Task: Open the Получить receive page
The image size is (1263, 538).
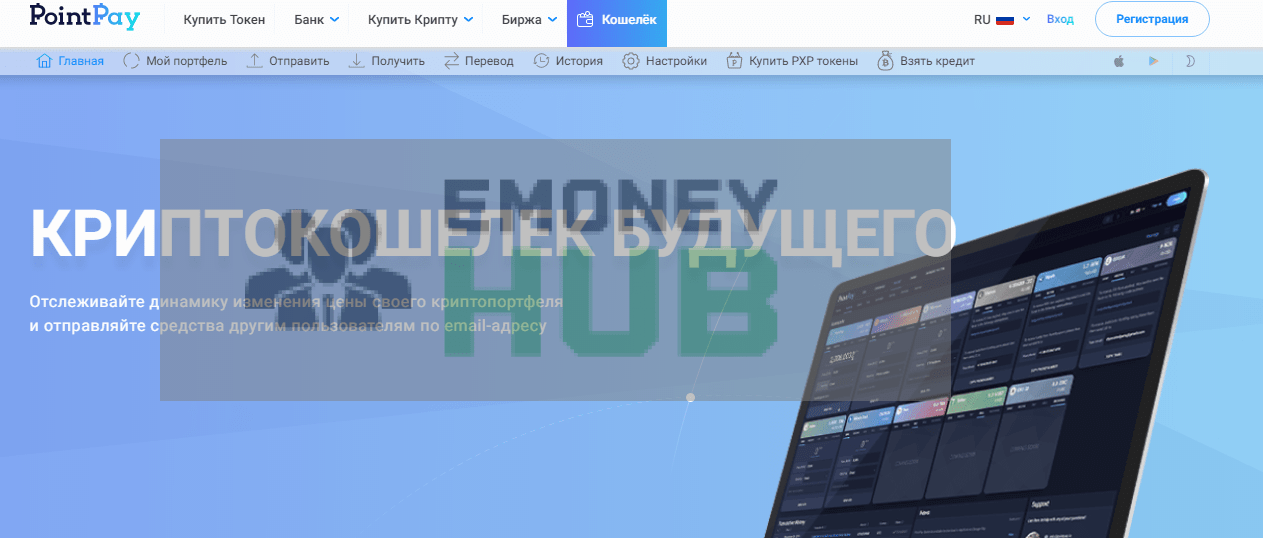Action: [386, 61]
